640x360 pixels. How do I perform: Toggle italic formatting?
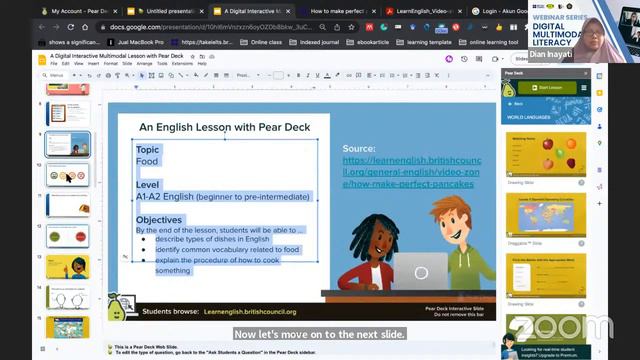coord(308,76)
